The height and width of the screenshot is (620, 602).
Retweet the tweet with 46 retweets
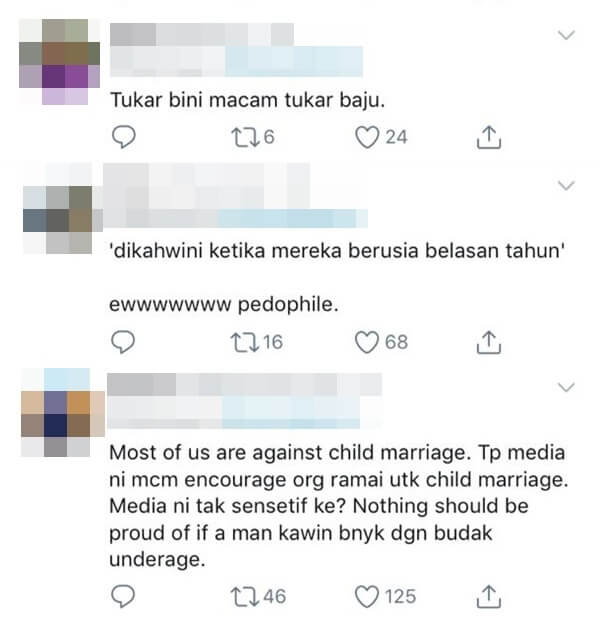point(245,597)
